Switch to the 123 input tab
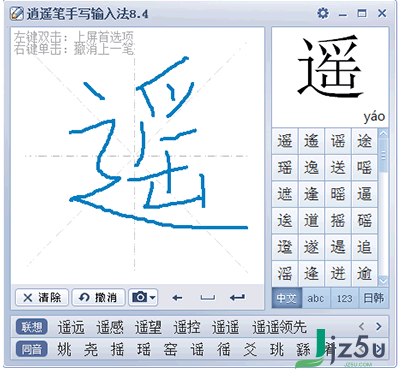Screen dimensions: 398x369 [x=344, y=298]
